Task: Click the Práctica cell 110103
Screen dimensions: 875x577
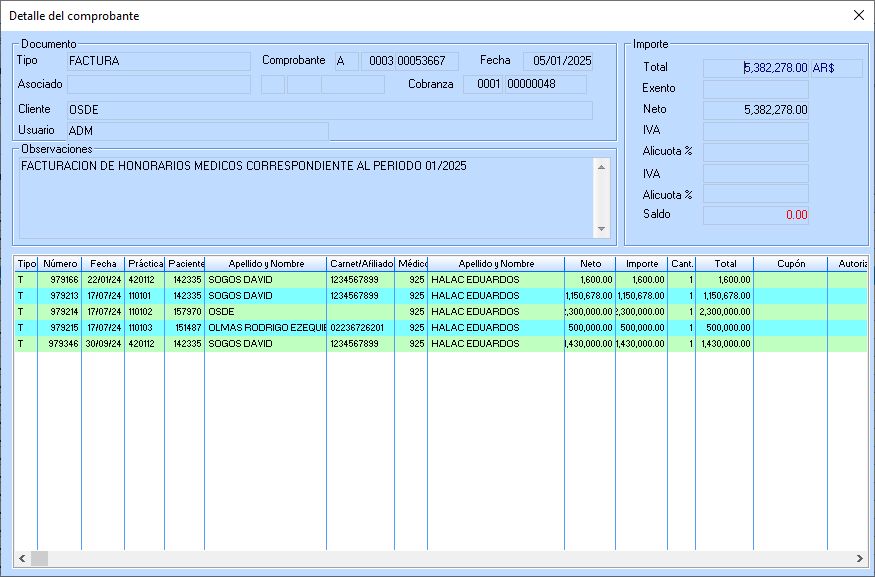Action: coord(145,328)
